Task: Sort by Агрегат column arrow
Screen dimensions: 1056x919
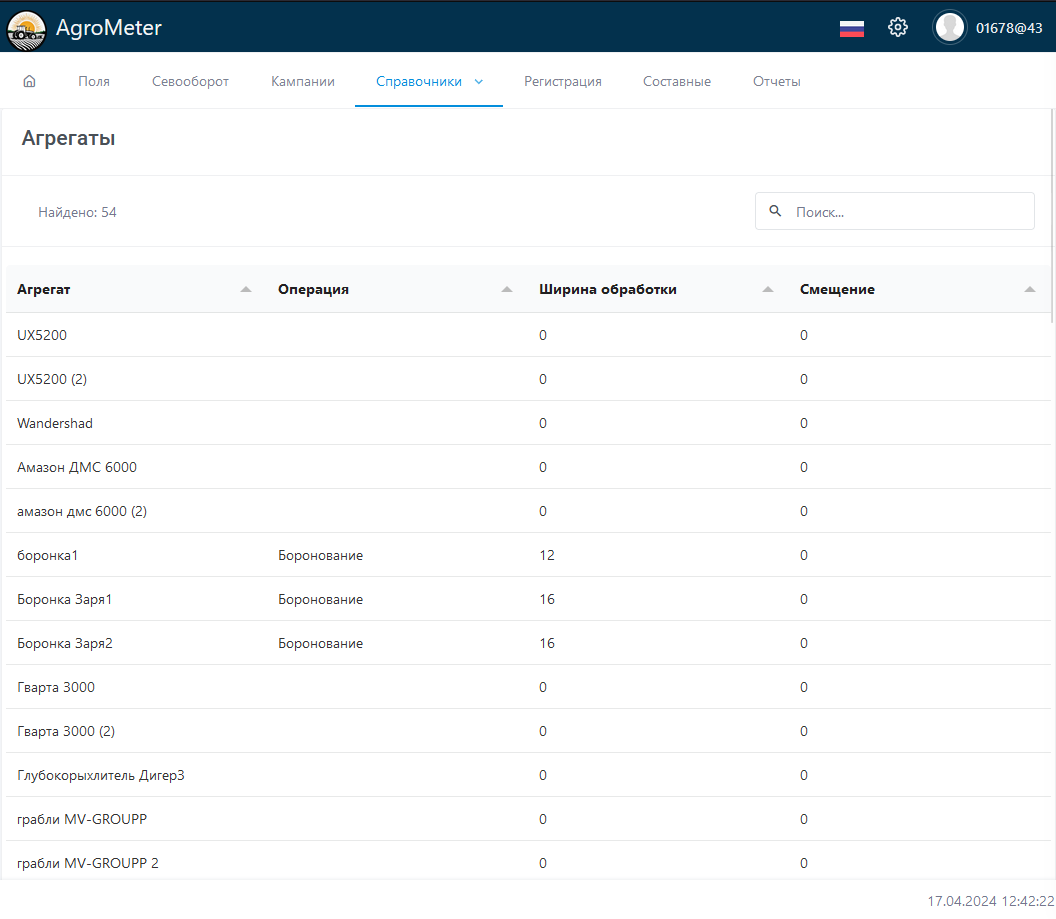Action: (x=246, y=289)
